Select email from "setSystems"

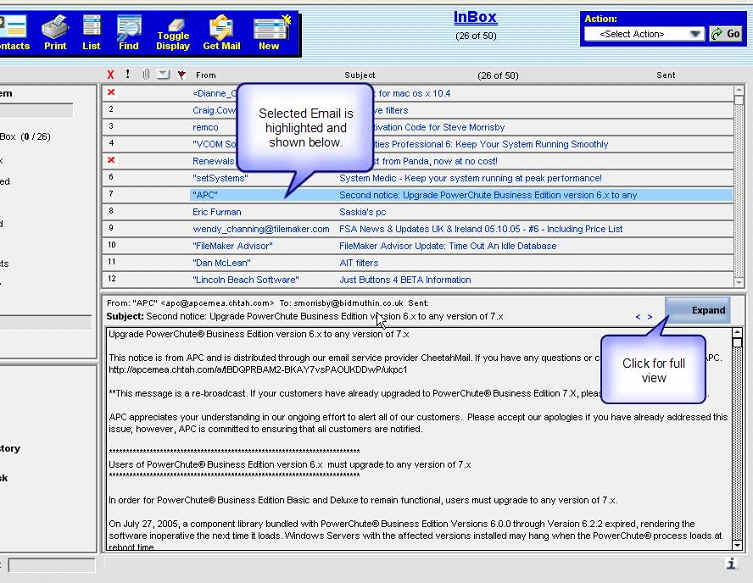pyautogui.click(x=220, y=178)
